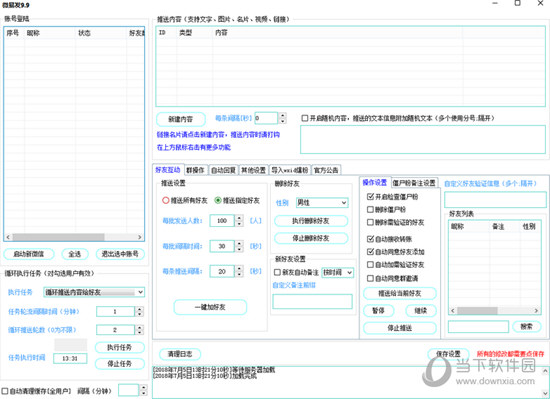Enable 删除需验证的好友 checkbox
Screen dimensions: 550x399
tap(370, 222)
